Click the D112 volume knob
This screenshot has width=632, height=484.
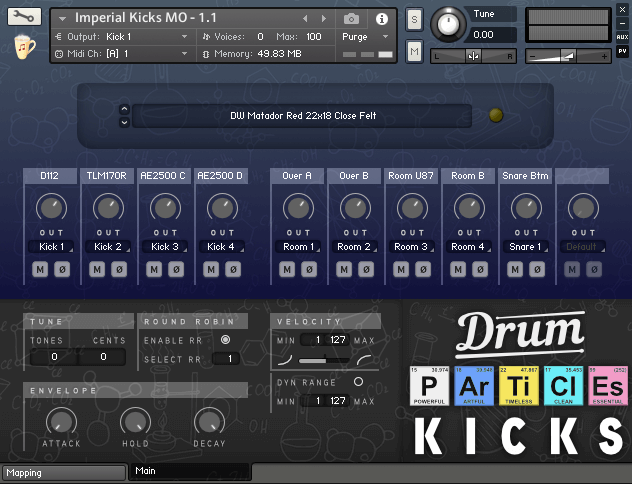click(51, 208)
